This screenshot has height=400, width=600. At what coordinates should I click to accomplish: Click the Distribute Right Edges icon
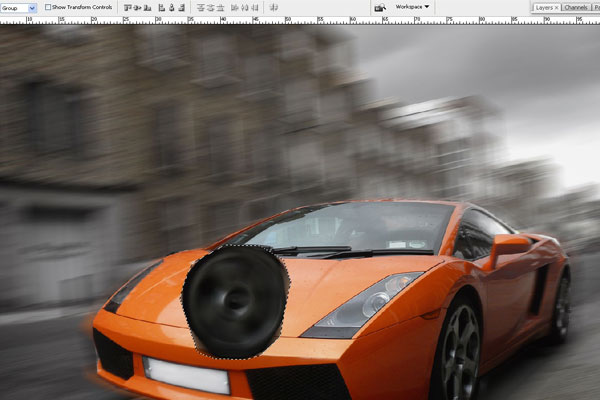coord(255,7)
